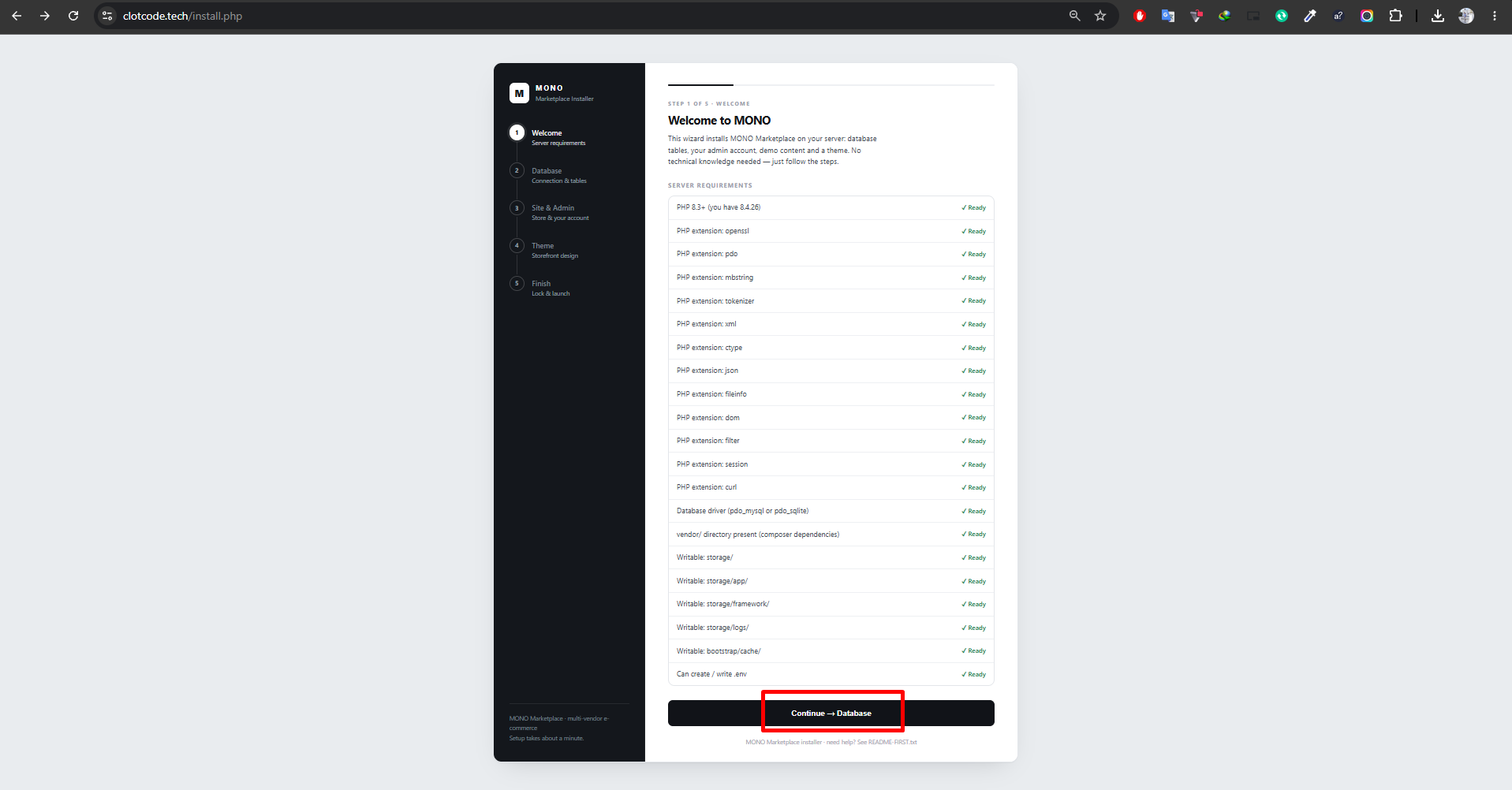Click the Can create / write .env row
The width and height of the screenshot is (1512, 790).
[831, 674]
